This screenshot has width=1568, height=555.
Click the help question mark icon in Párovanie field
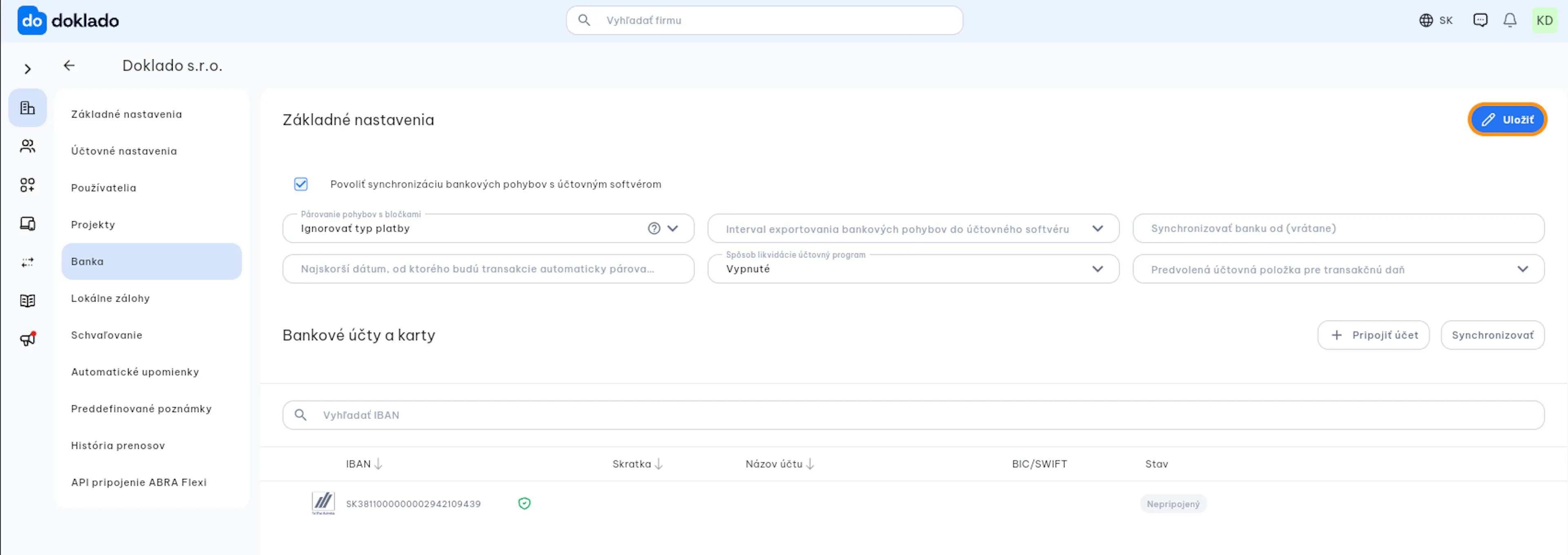click(654, 228)
